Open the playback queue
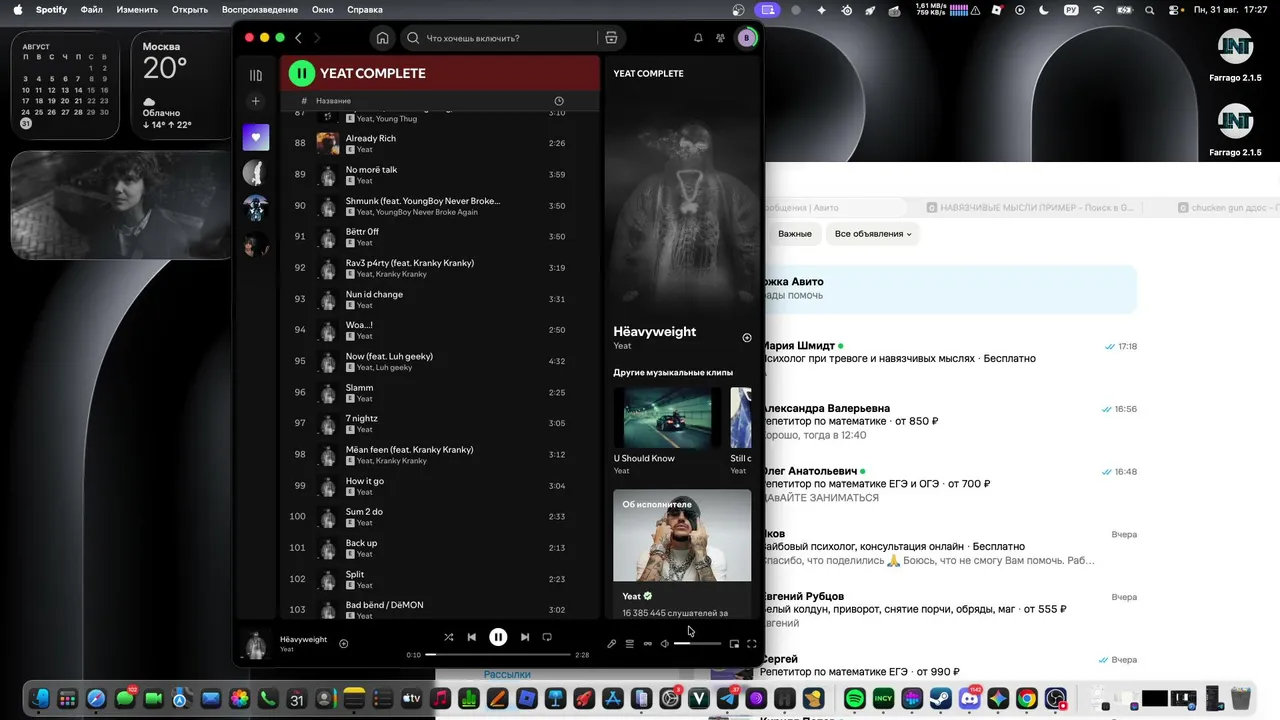 pos(629,644)
